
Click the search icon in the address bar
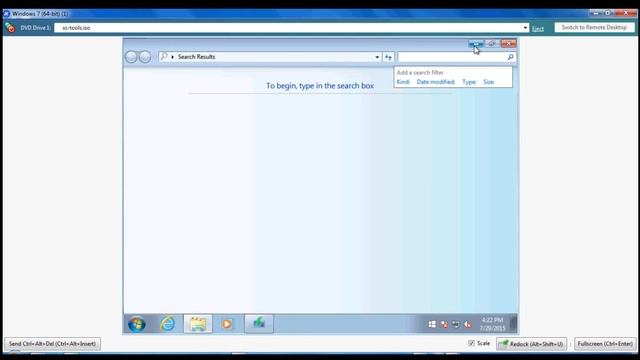[x=164, y=56]
